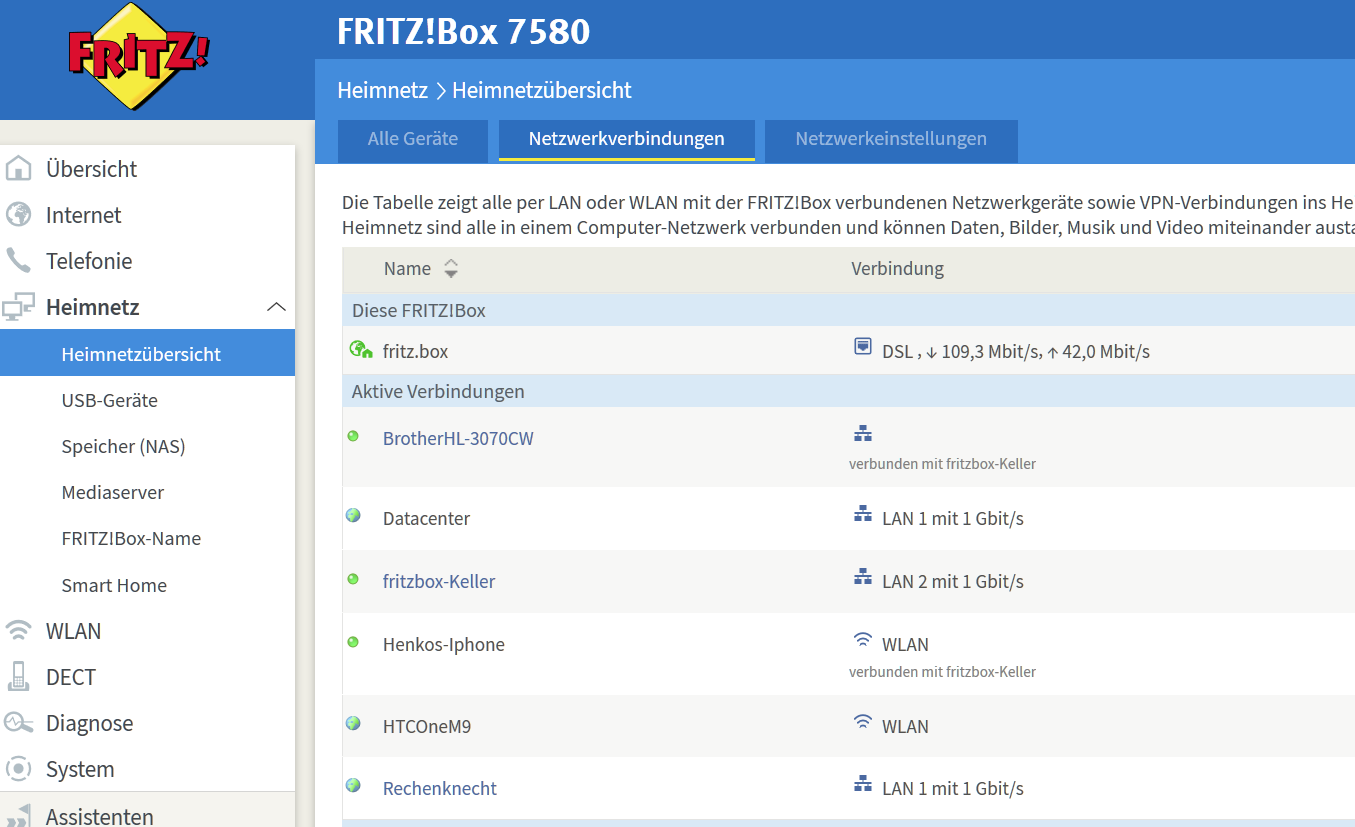This screenshot has width=1355, height=827.
Task: Open Übersicht in the sidebar
Action: pyautogui.click(x=92, y=169)
